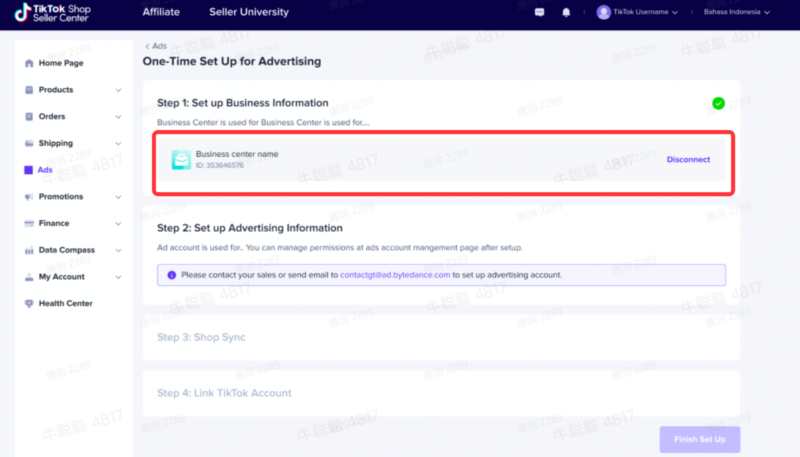Image resolution: width=800 pixels, height=457 pixels.
Task: Disconnect the Business center account
Action: tap(688, 159)
